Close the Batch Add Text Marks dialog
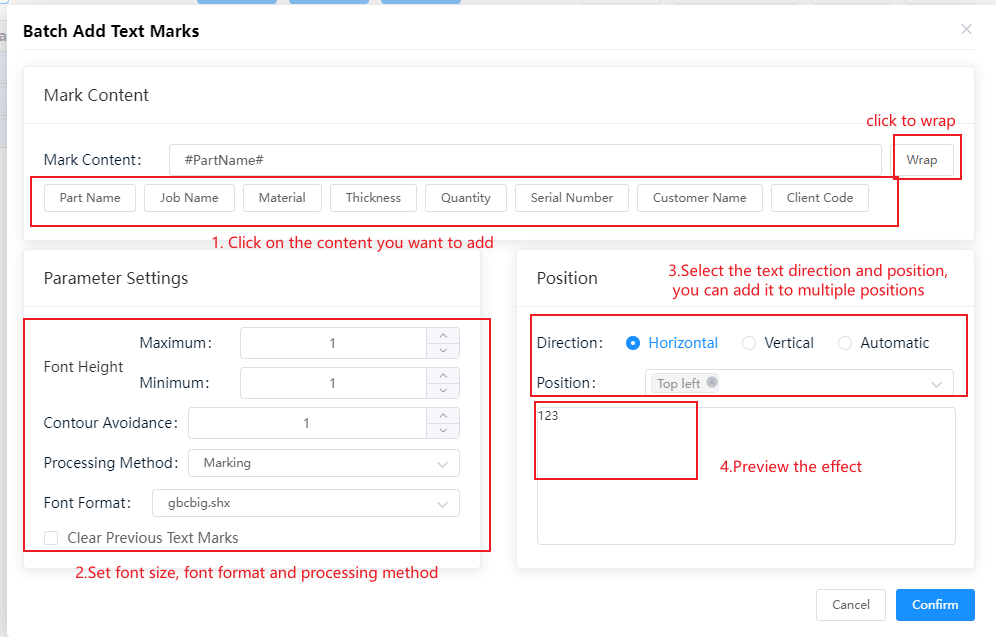The image size is (996, 637). [x=966, y=29]
